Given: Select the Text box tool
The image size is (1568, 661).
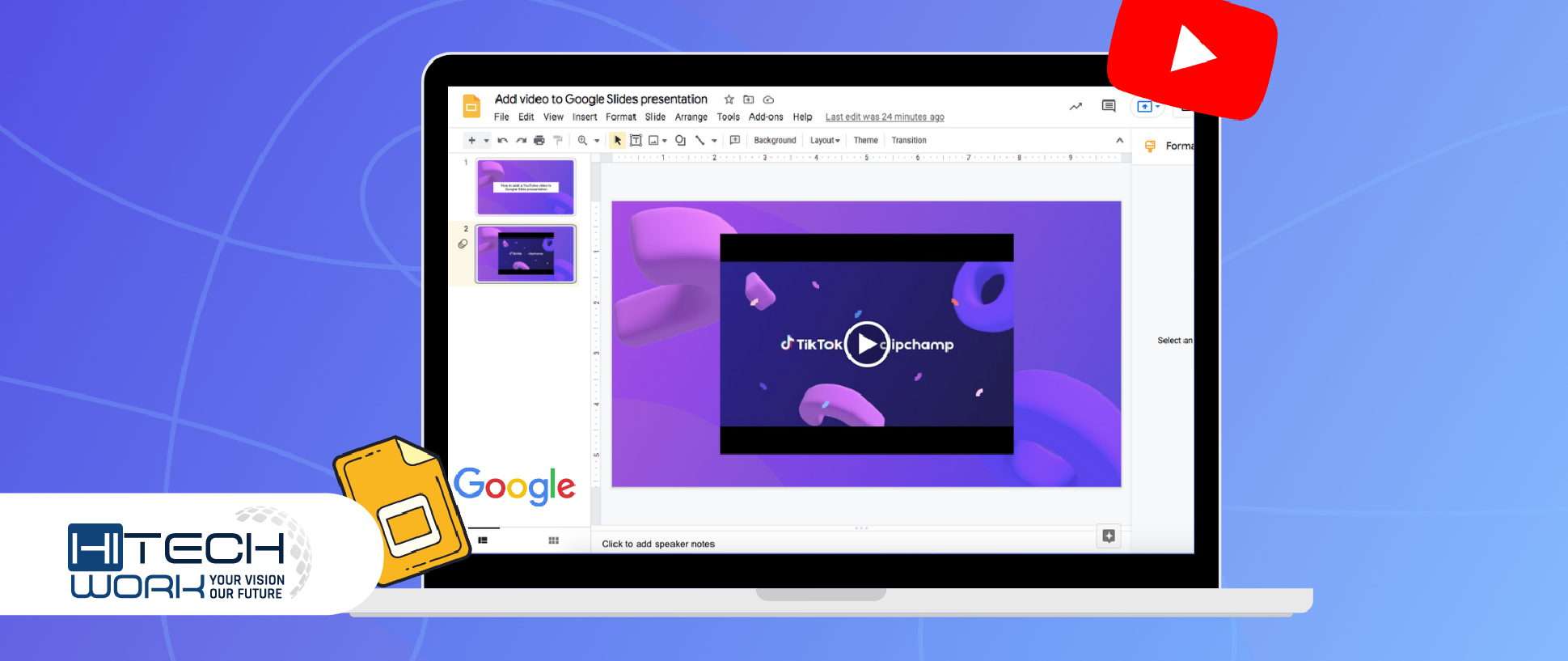Looking at the screenshot, I should point(636,140).
